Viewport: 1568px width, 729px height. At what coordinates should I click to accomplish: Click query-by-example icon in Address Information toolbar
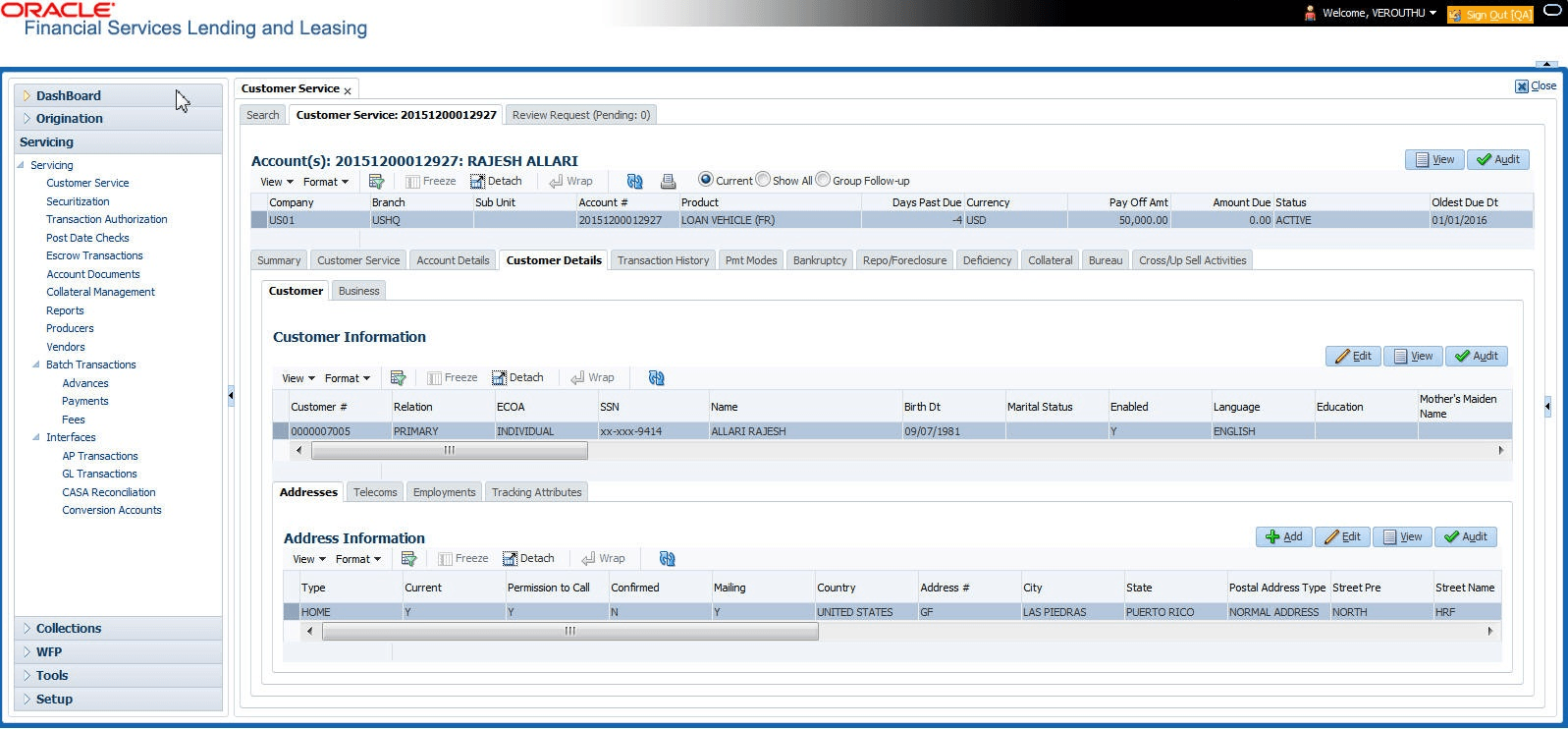click(x=408, y=559)
